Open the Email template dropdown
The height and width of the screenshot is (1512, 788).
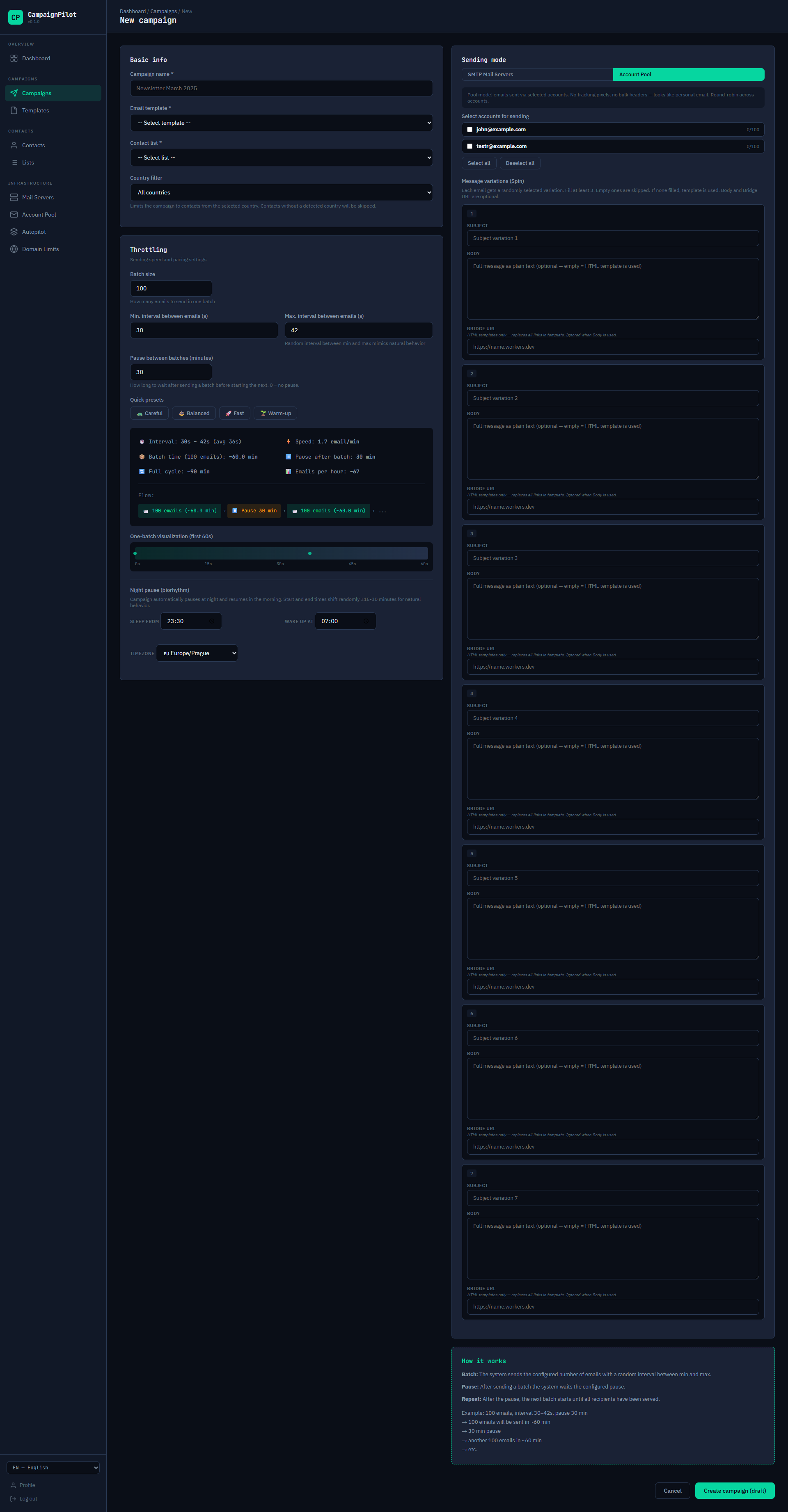pos(281,123)
